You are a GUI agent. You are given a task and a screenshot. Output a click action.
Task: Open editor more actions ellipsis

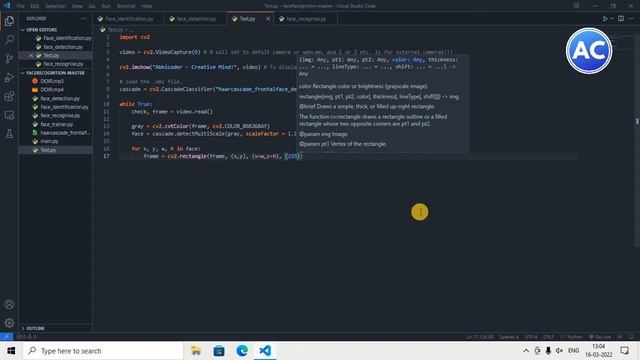click(x=631, y=18)
